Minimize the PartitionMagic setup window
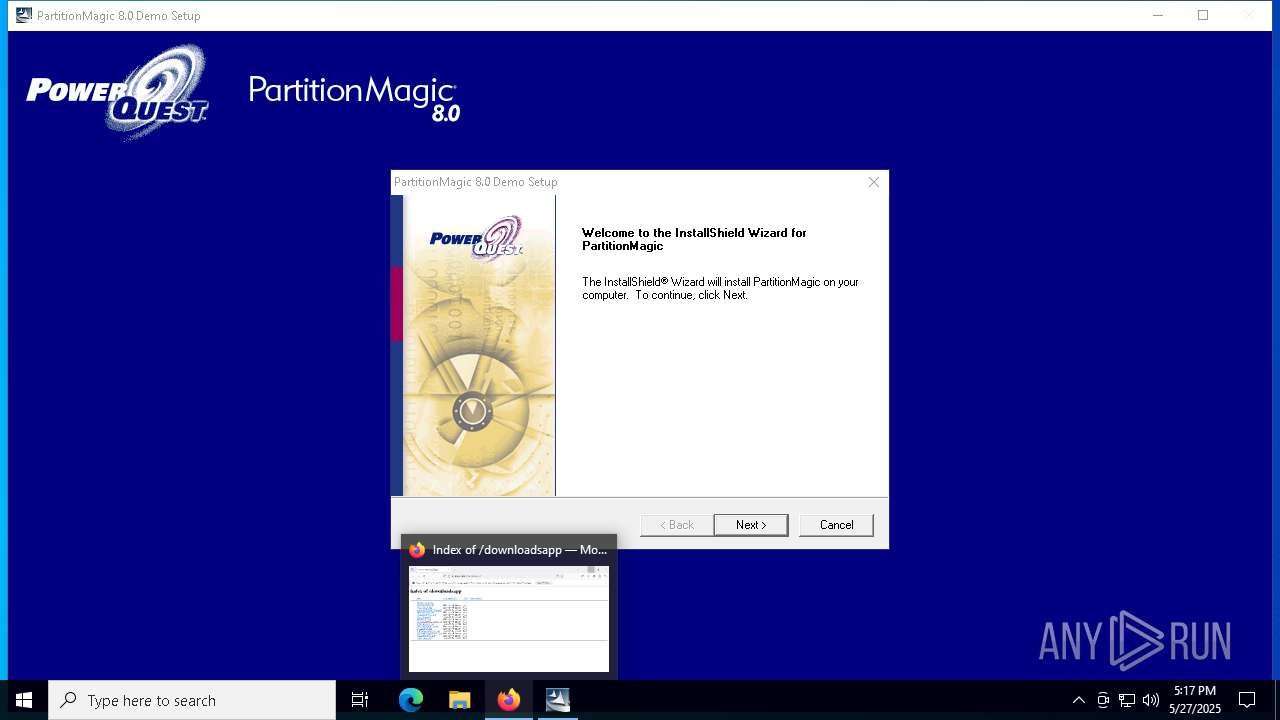This screenshot has height=720, width=1280. pos(1158,15)
